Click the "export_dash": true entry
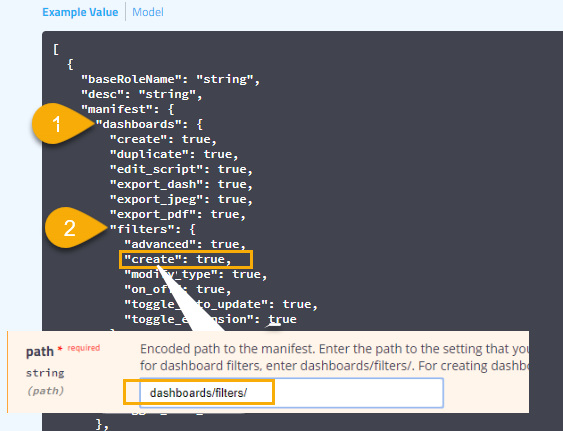Viewport: 563px width, 431px height. (181, 184)
